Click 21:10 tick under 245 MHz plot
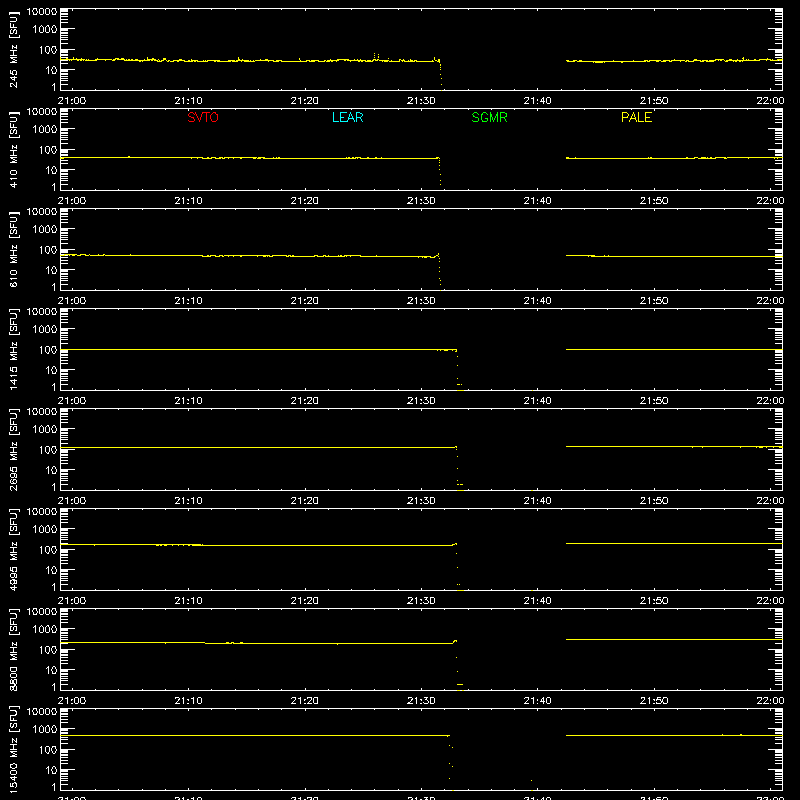This screenshot has height=800, width=800. click(x=188, y=101)
